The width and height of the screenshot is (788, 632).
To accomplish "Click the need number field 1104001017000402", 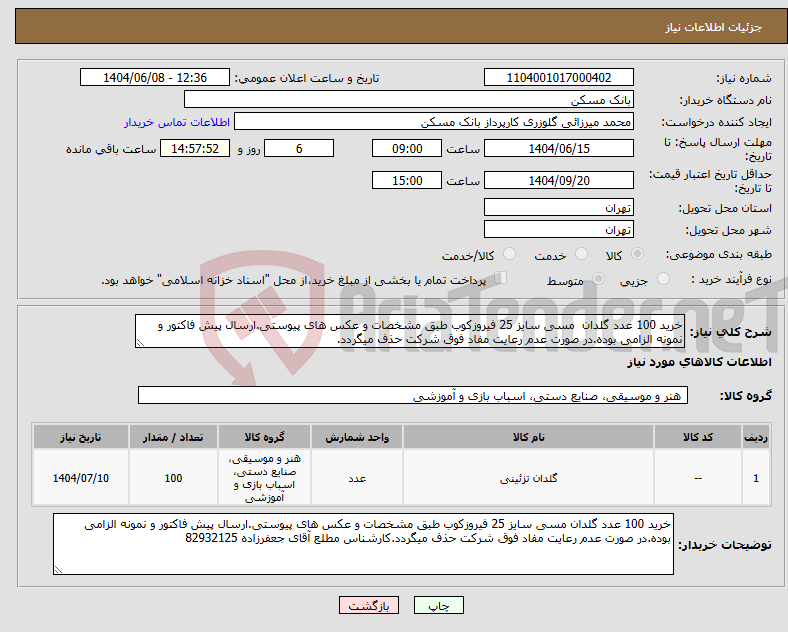I will 559,77.
